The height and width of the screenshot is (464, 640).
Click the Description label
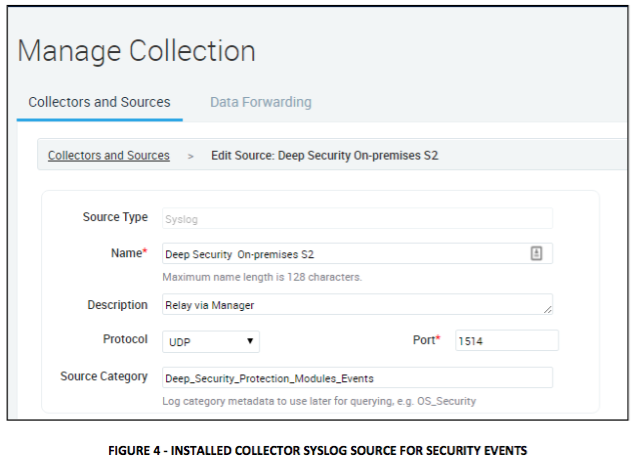click(118, 305)
